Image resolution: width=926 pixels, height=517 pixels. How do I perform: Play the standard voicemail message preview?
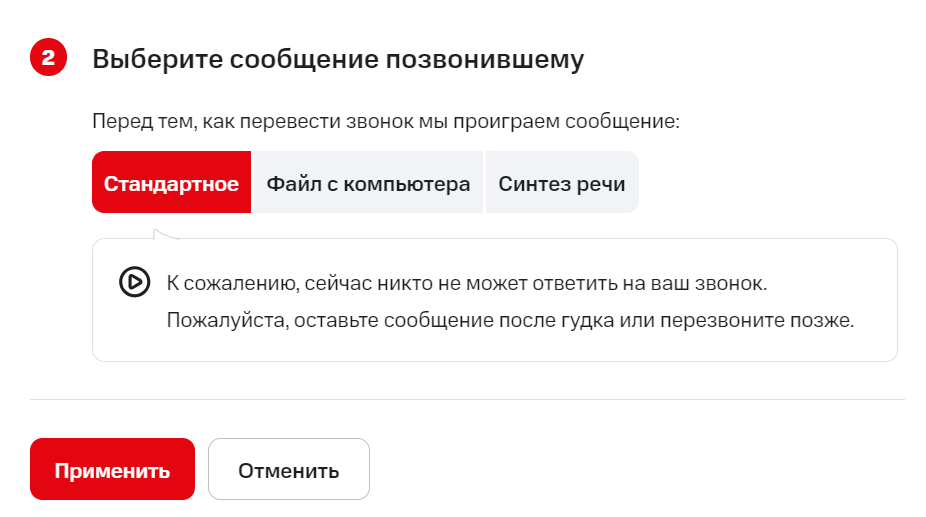click(x=134, y=283)
